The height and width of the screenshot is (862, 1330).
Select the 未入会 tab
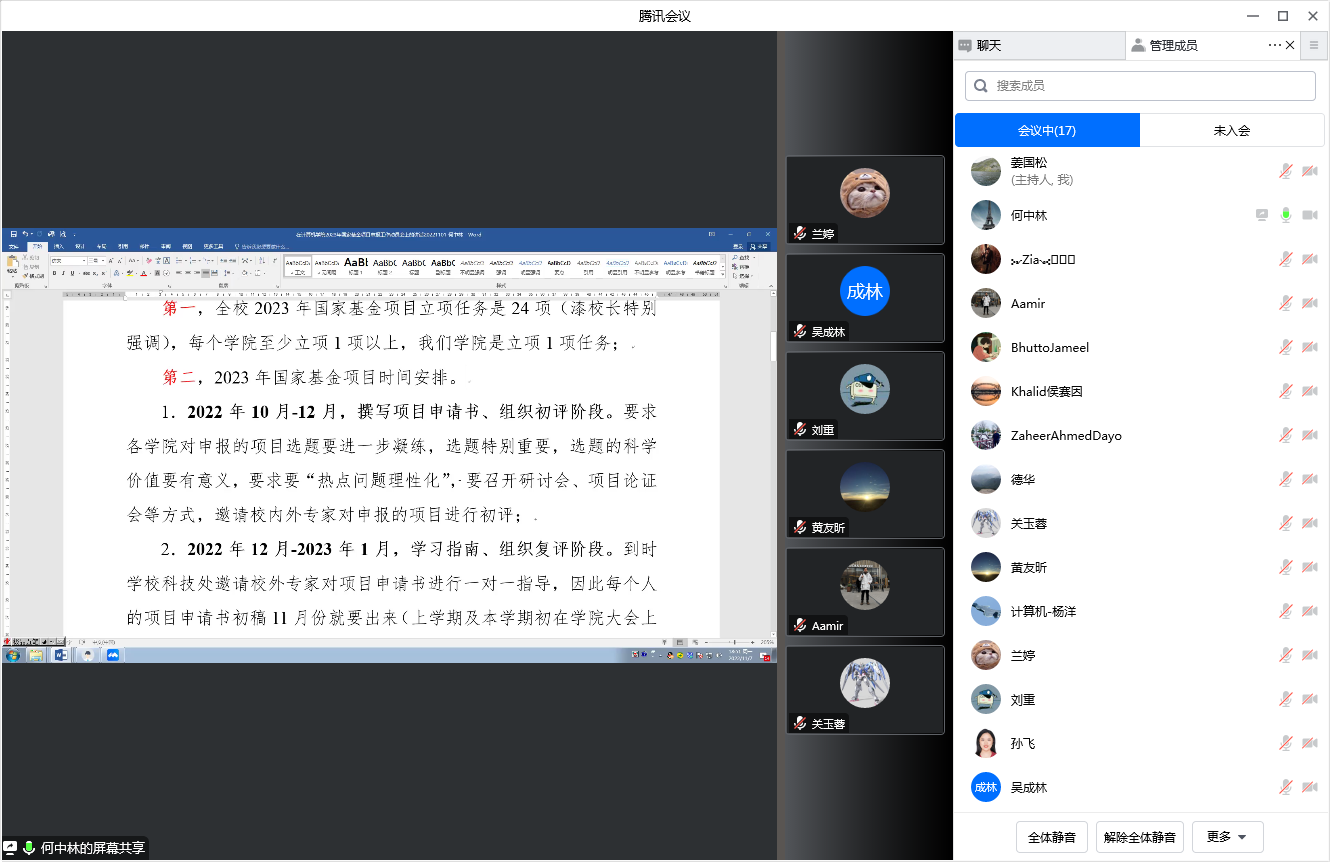pyautogui.click(x=1231, y=131)
